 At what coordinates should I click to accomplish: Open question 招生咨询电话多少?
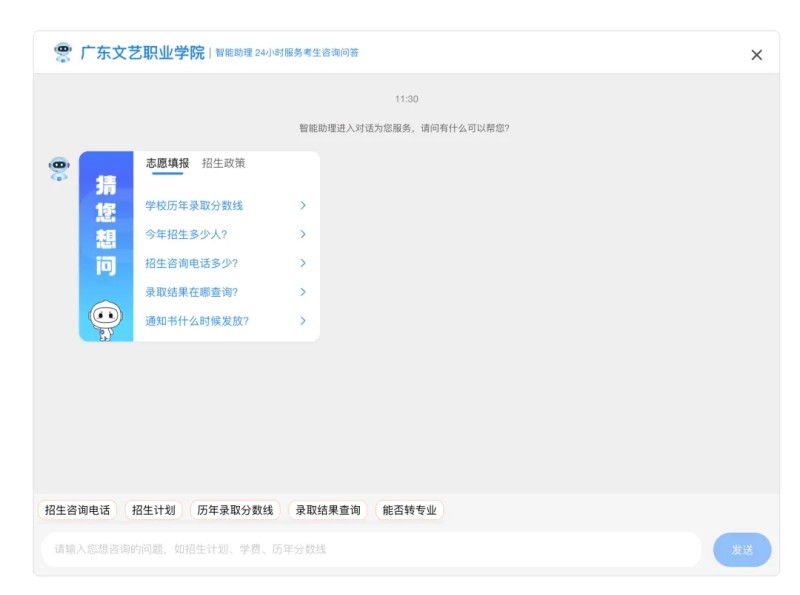pyautogui.click(x=191, y=264)
